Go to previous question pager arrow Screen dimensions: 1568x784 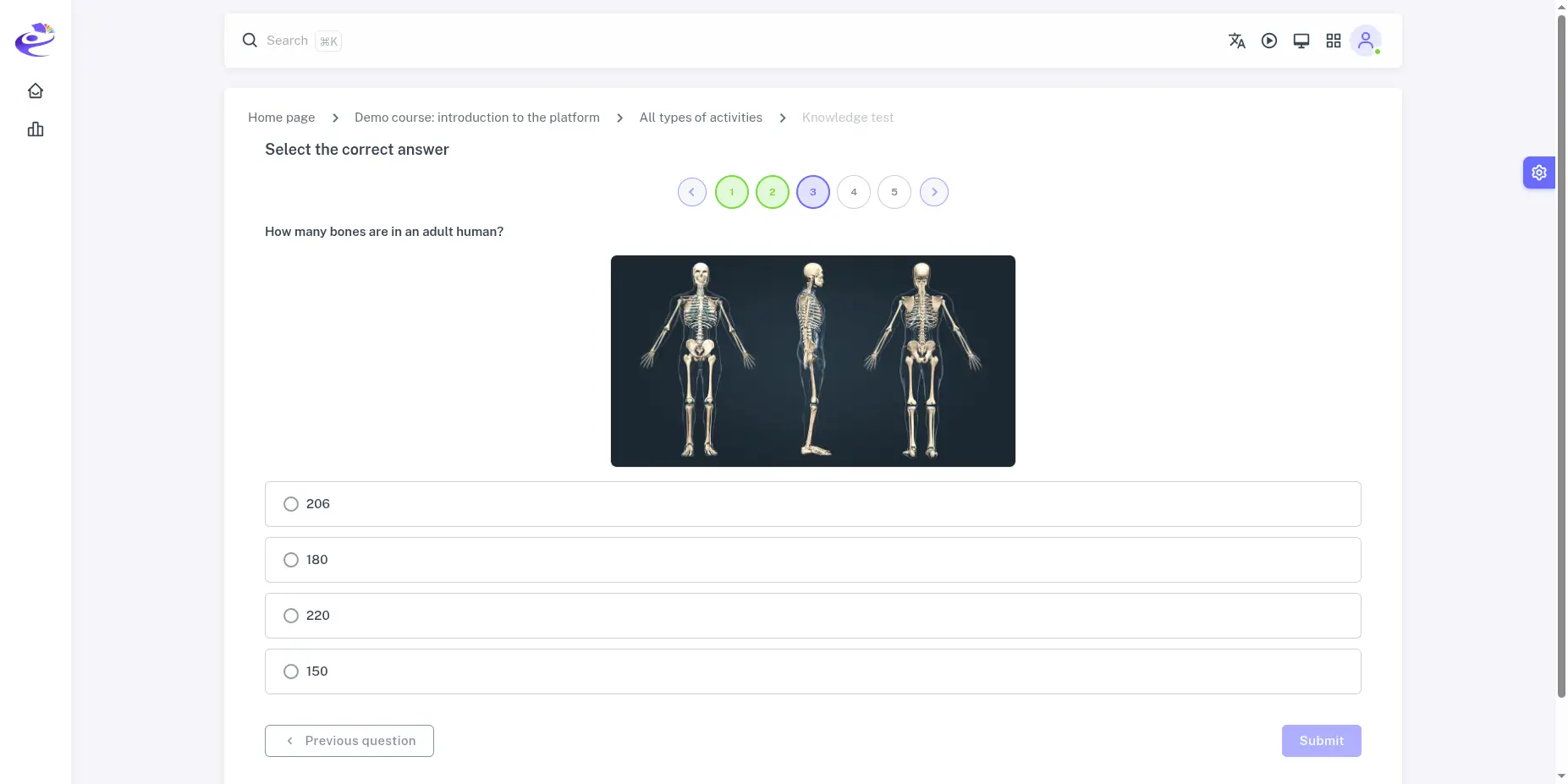pyautogui.click(x=692, y=192)
